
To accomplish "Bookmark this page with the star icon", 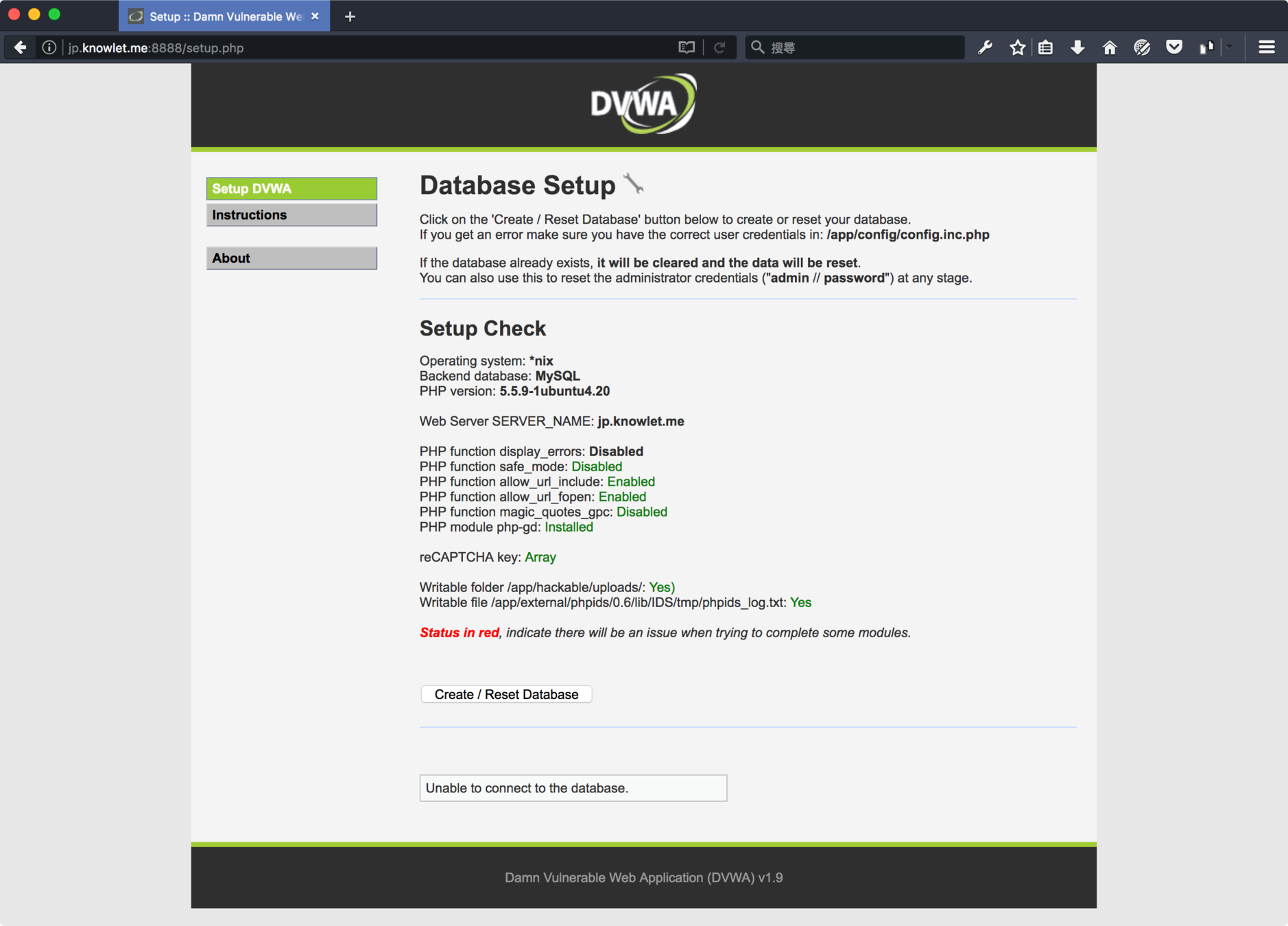I will pyautogui.click(x=1017, y=47).
